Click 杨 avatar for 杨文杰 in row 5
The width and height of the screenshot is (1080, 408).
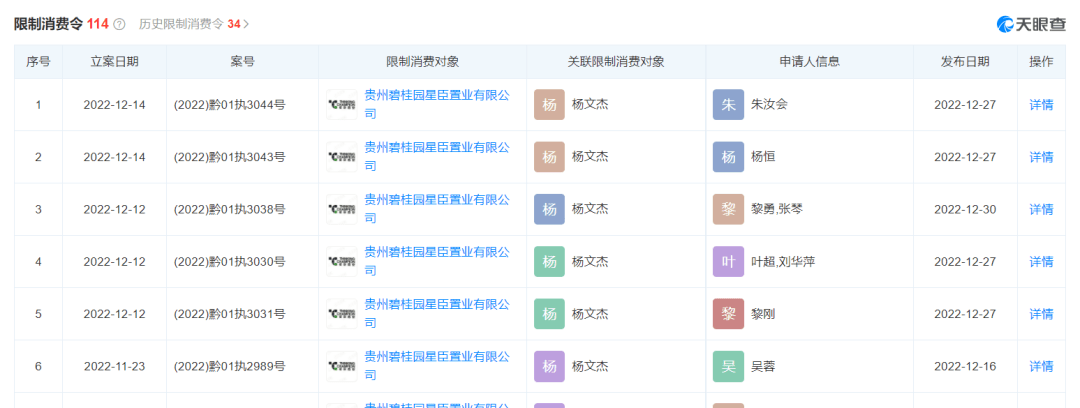(549, 314)
